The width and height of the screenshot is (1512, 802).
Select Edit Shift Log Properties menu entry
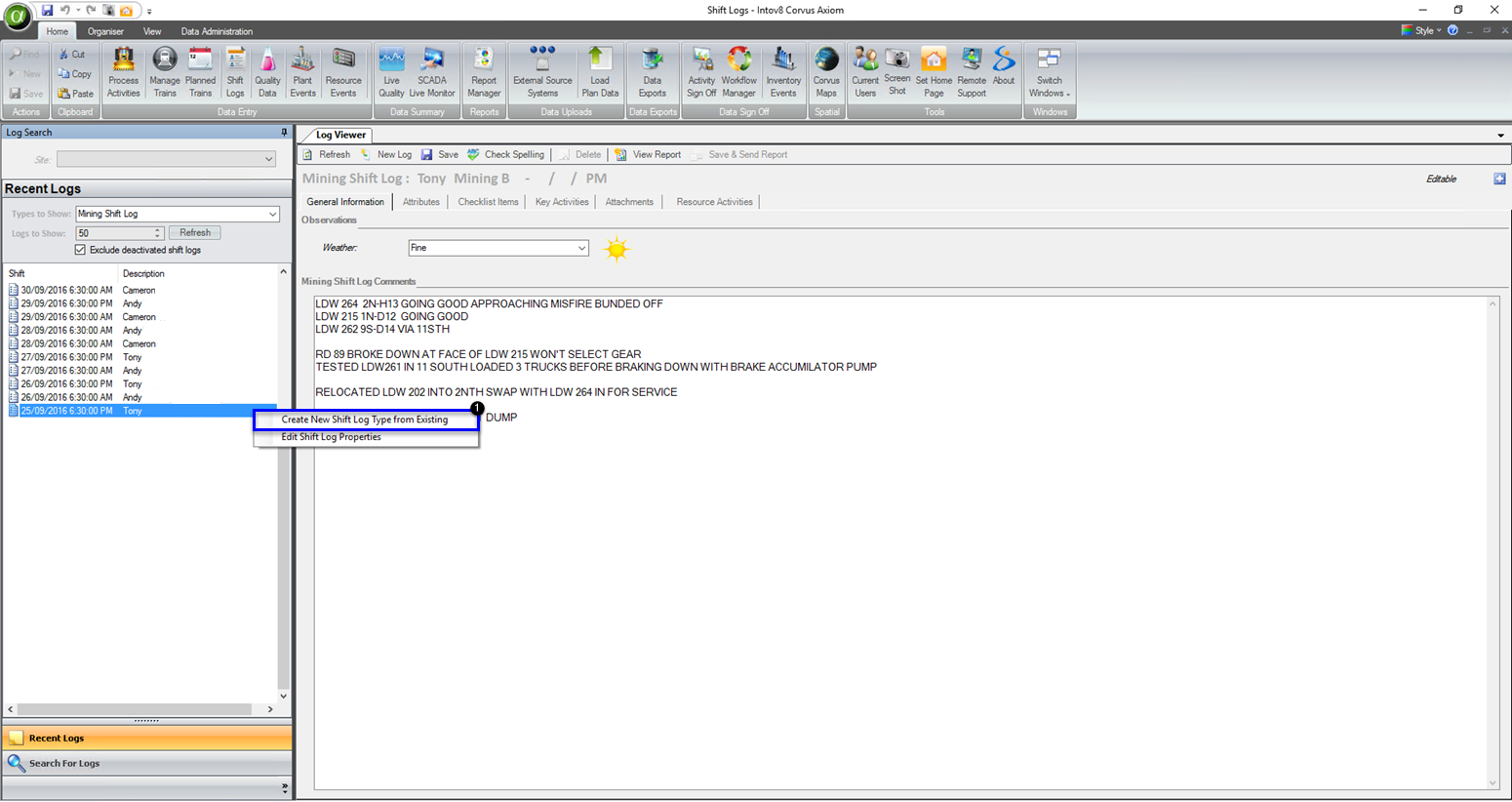tap(332, 438)
